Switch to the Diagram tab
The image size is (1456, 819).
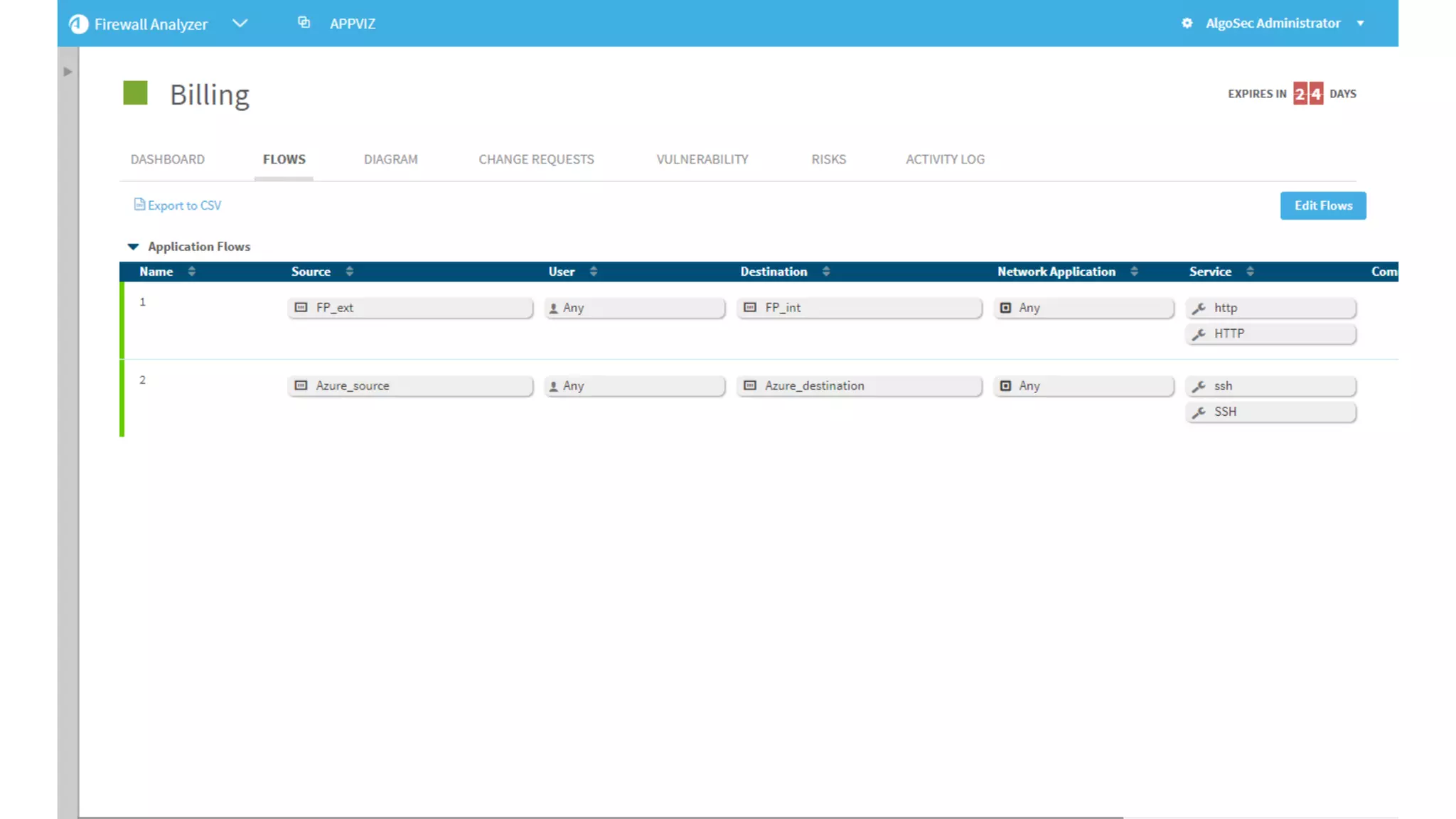click(390, 159)
